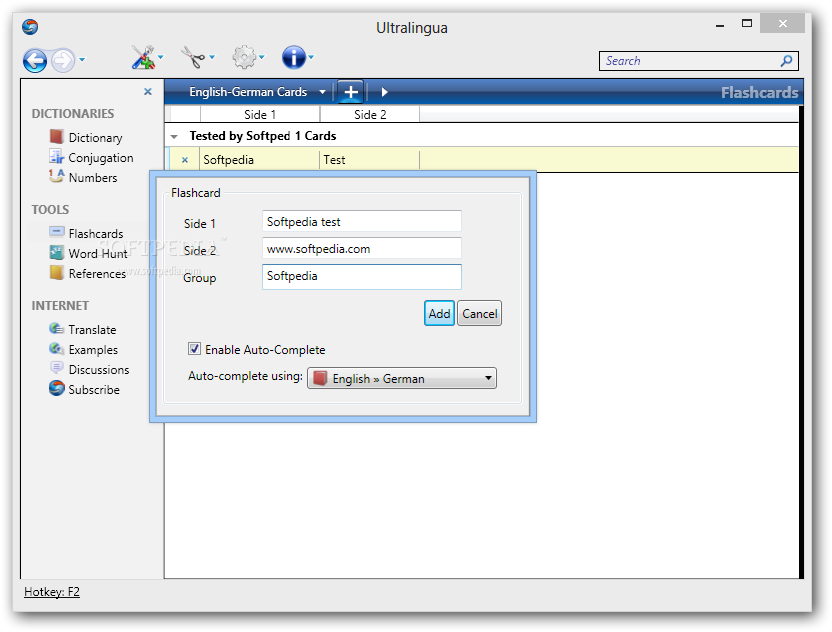The width and height of the screenshot is (832, 632).
Task: Select the Softpedia cell in the card row
Action: 259,160
